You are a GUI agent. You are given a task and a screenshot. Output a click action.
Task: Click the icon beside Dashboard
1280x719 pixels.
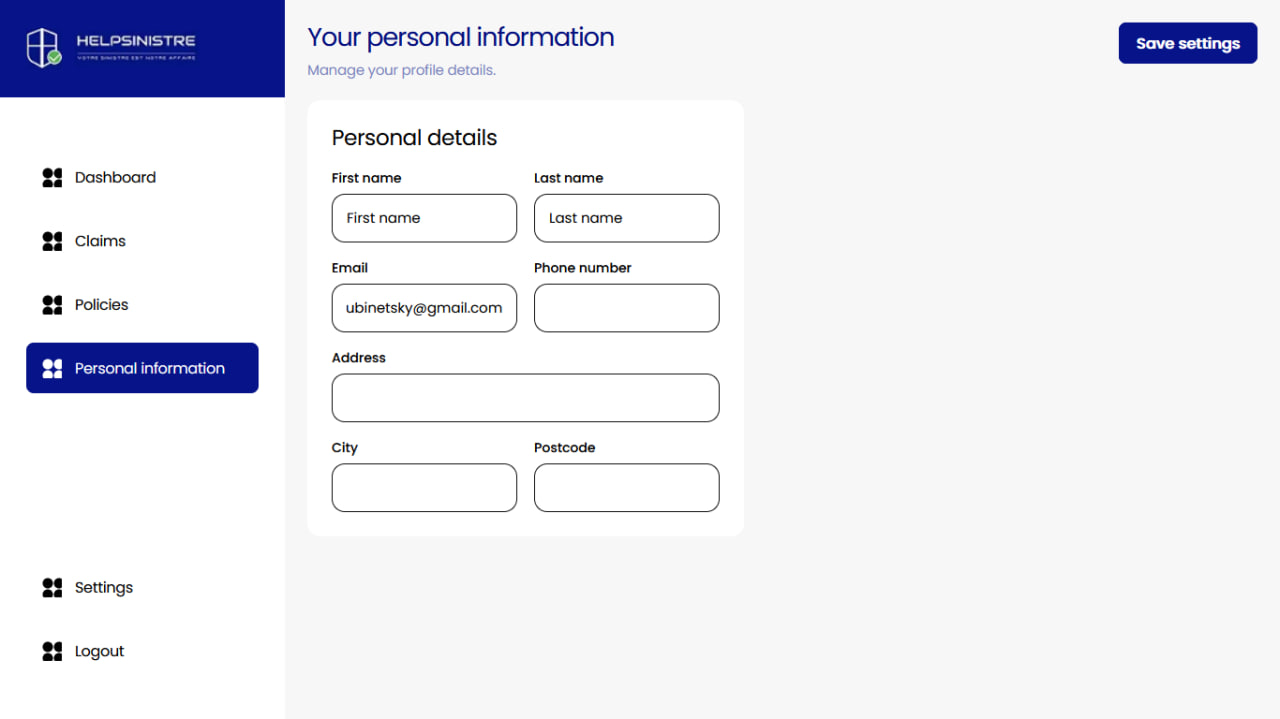pos(52,178)
